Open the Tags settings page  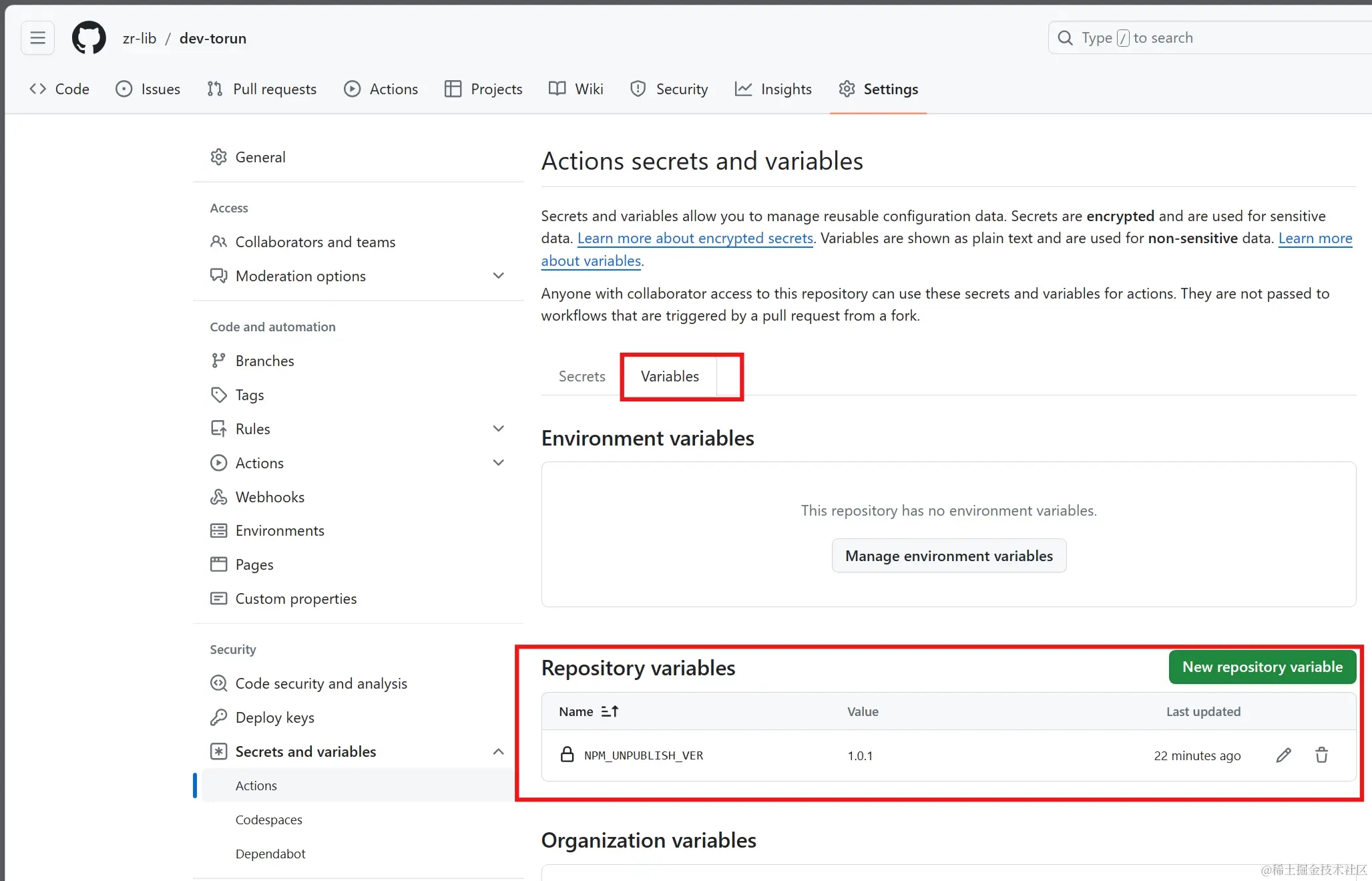coord(249,395)
